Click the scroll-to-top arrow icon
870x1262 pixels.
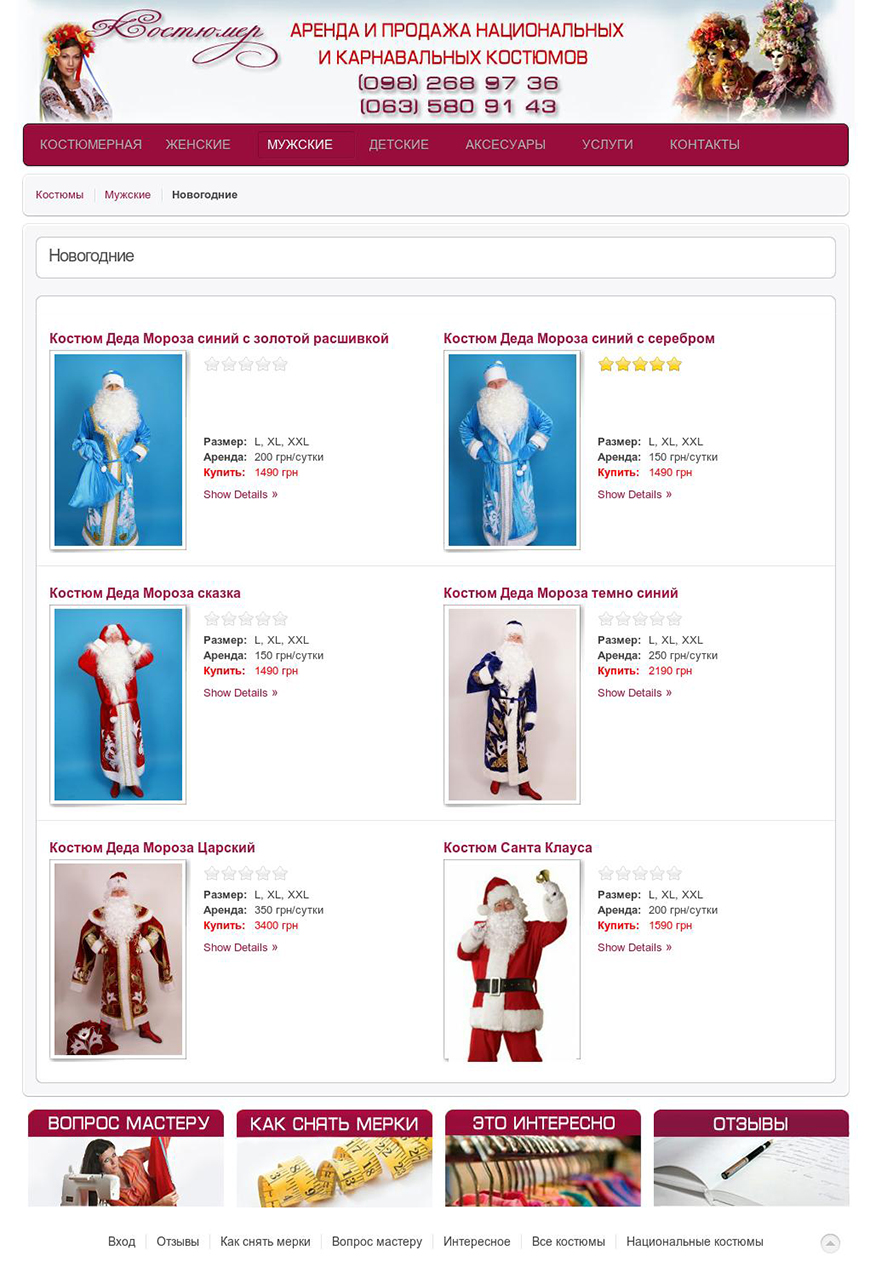(x=830, y=1243)
